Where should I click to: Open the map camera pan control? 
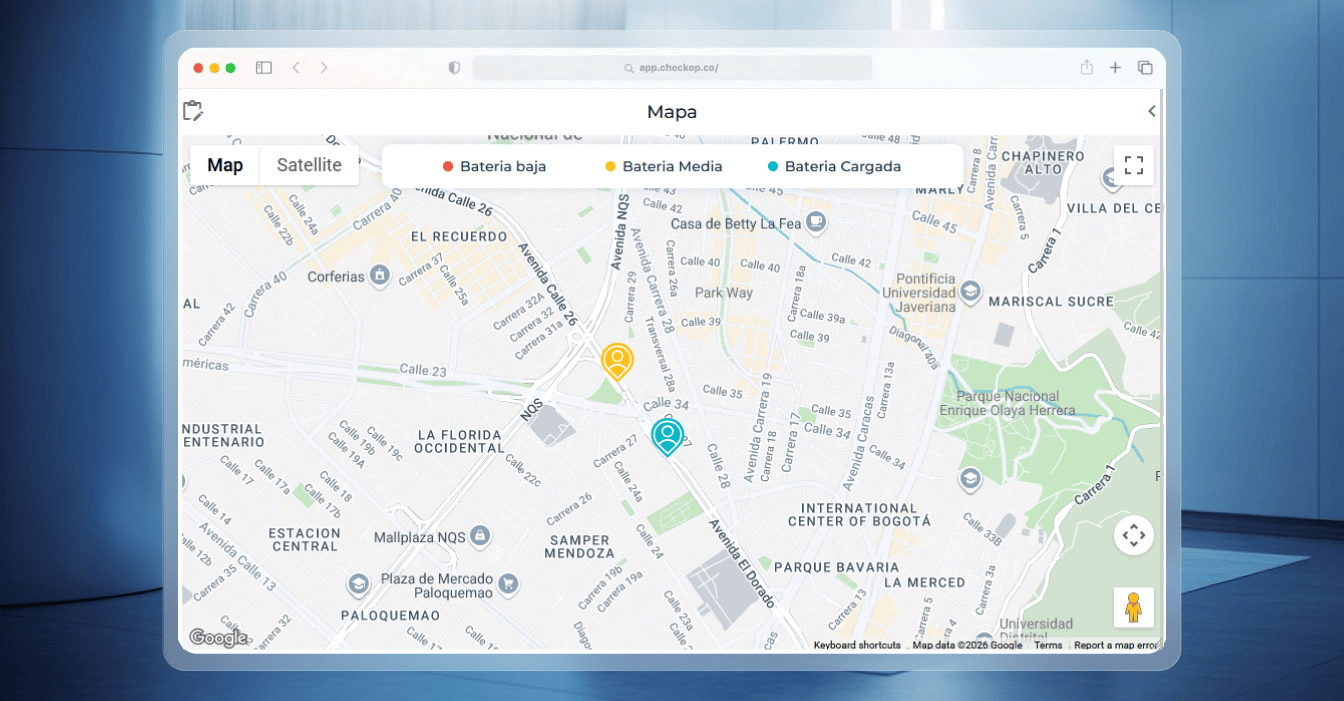click(x=1134, y=536)
